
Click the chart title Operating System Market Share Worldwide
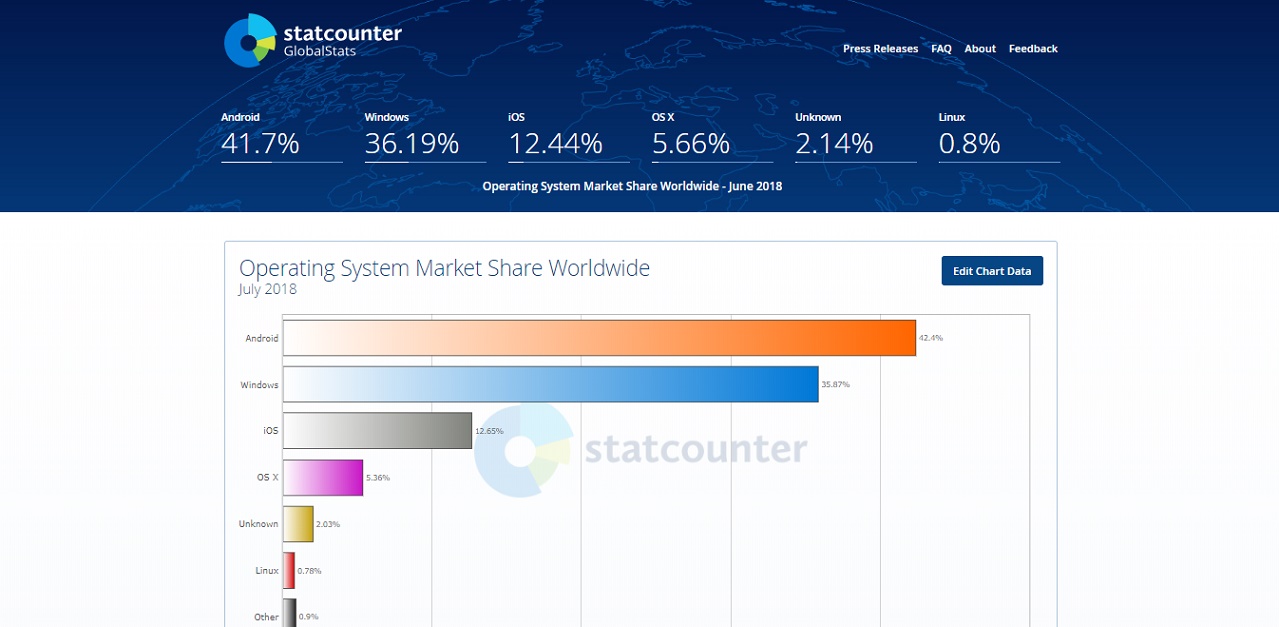(x=445, y=268)
